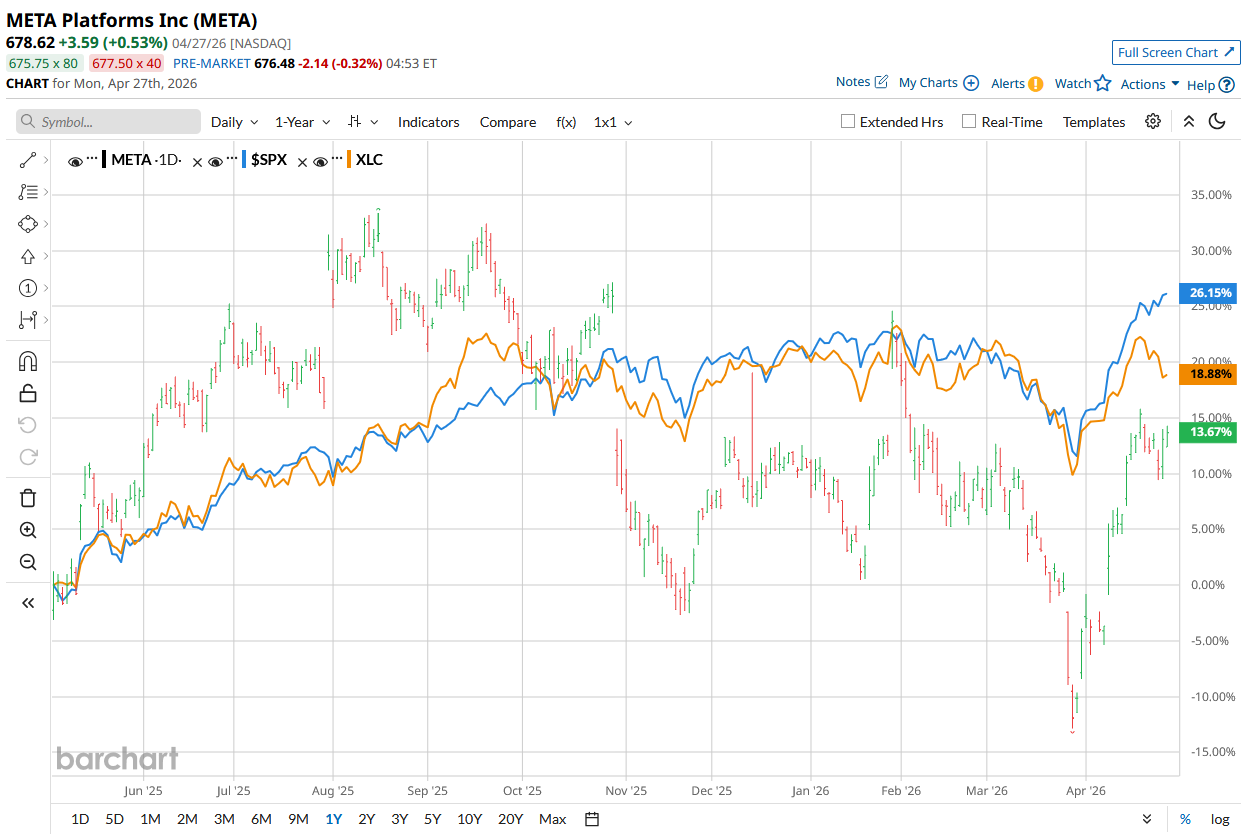1248x834 pixels.
Task: Open the Daily interval dropdown
Action: (x=234, y=122)
